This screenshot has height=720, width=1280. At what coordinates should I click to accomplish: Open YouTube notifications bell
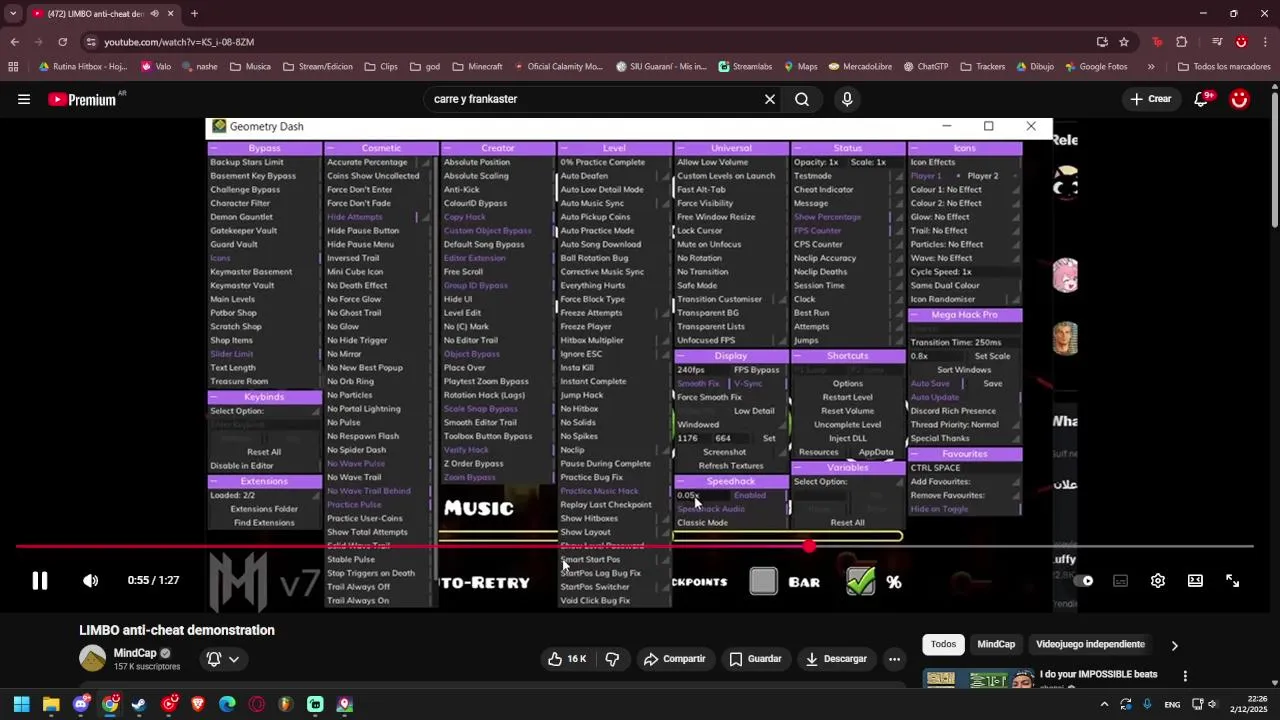pyautogui.click(x=1201, y=99)
